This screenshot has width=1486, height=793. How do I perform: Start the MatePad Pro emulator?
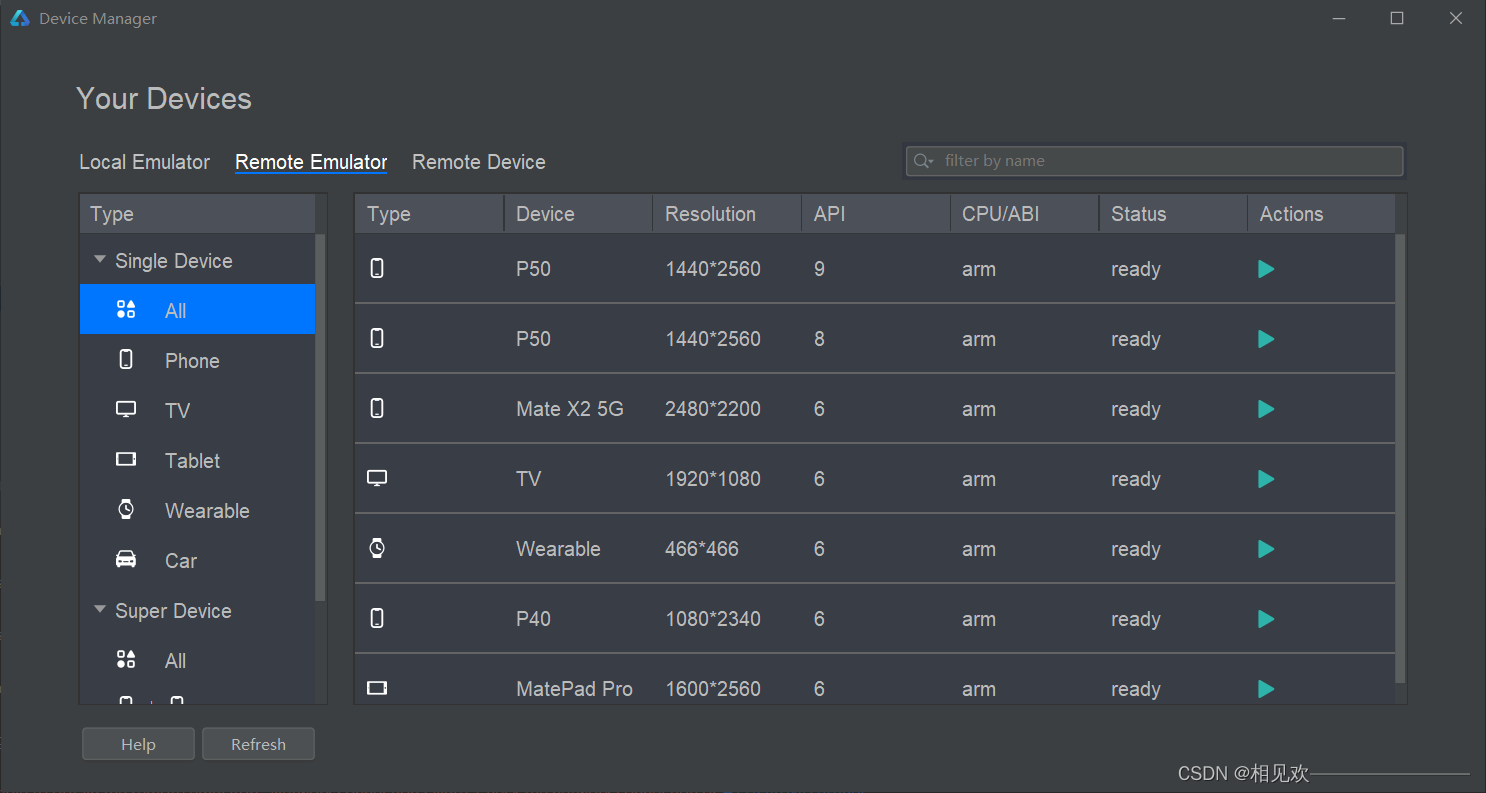pos(1266,689)
